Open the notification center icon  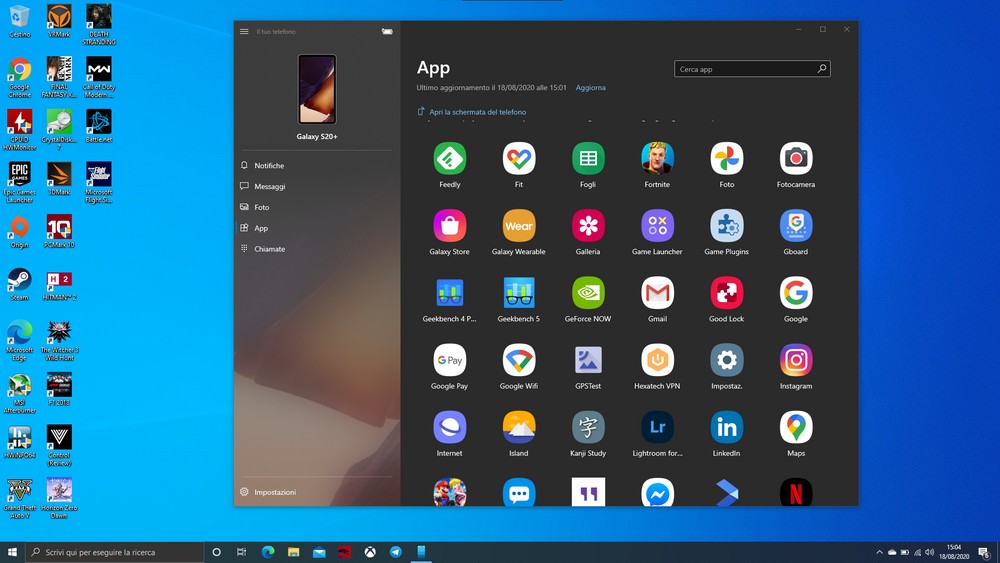pyautogui.click(x=985, y=552)
